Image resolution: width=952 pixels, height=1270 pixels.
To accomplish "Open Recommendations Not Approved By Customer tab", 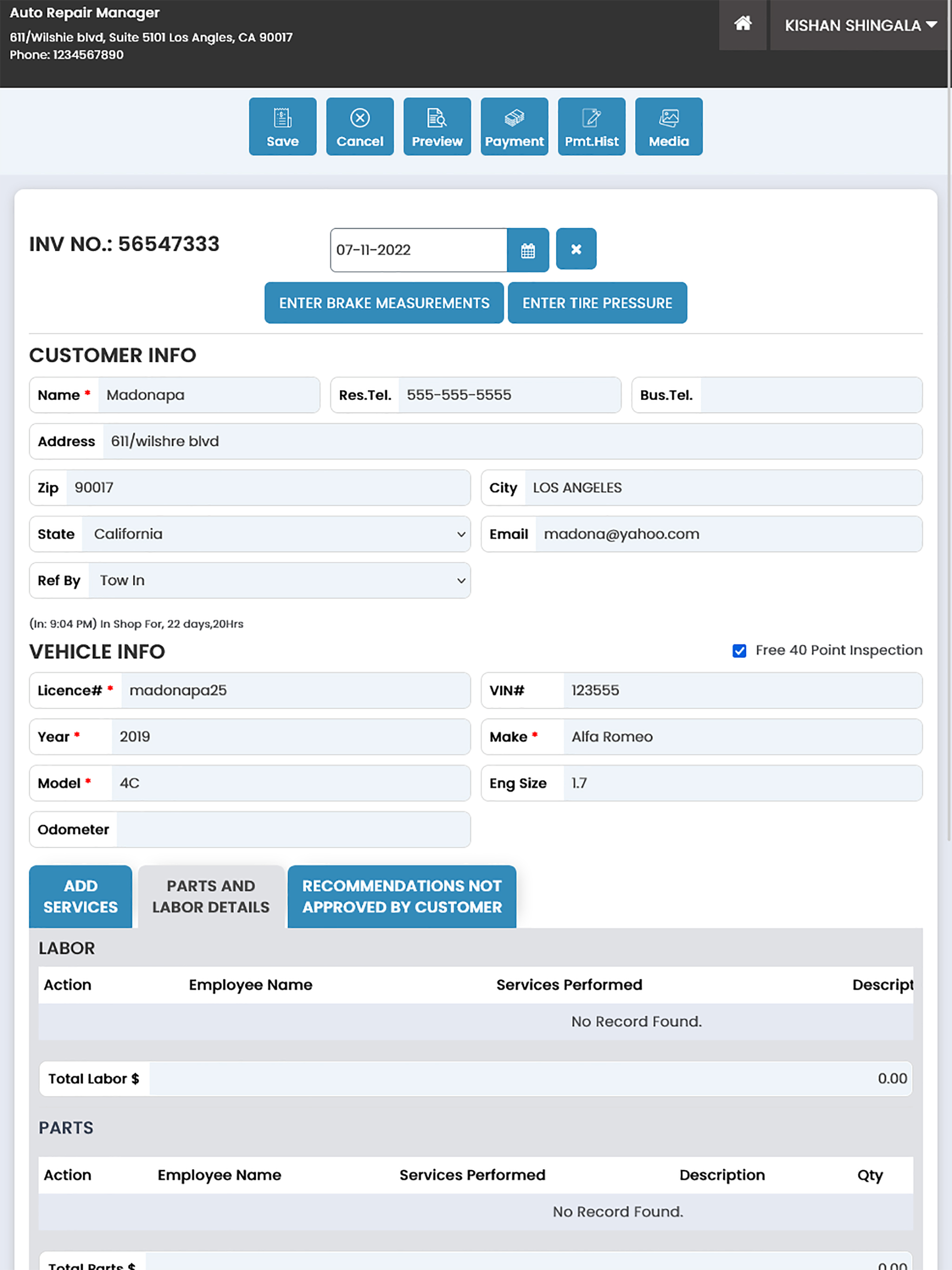I will (x=402, y=896).
